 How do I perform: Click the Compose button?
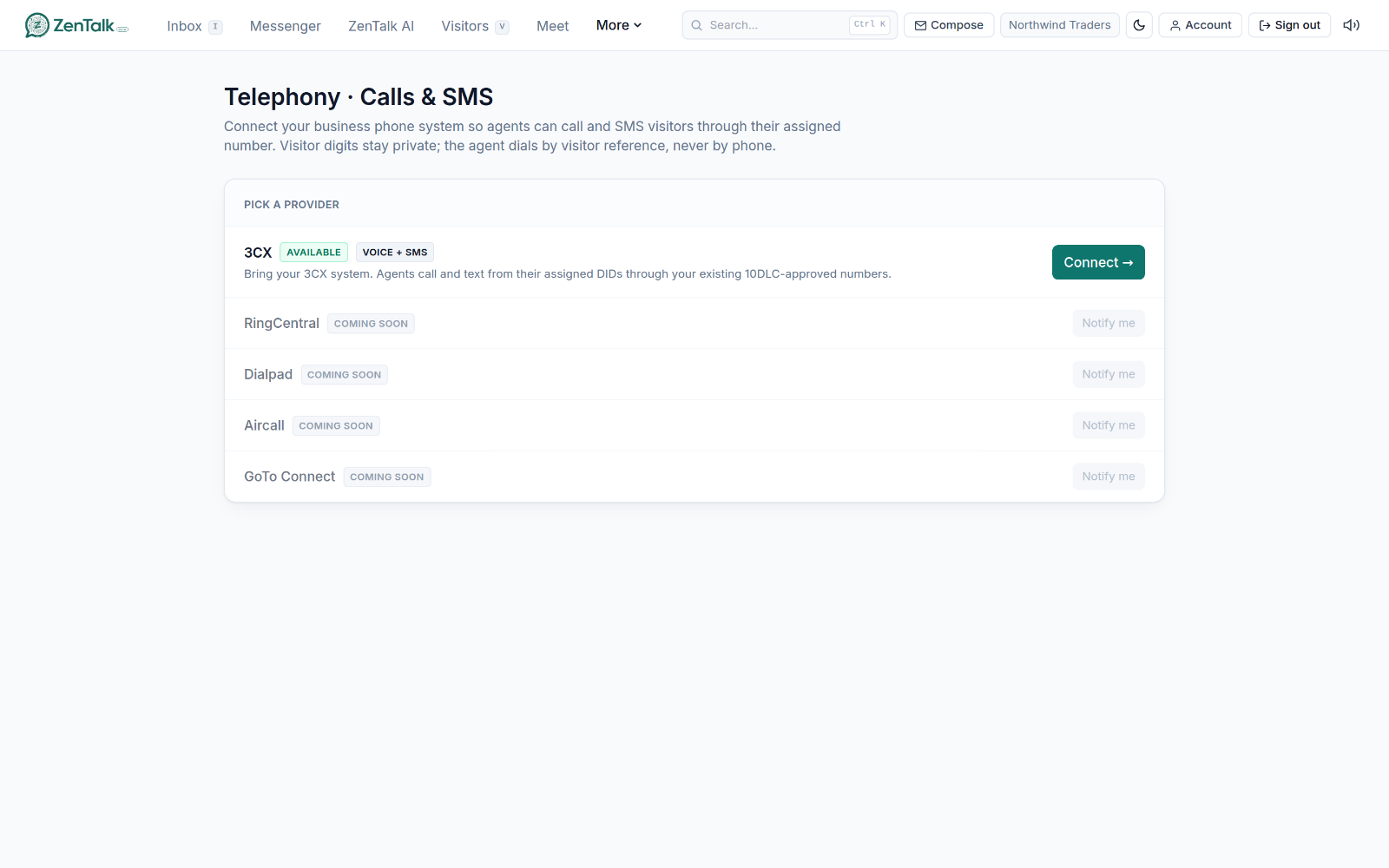coord(949,25)
